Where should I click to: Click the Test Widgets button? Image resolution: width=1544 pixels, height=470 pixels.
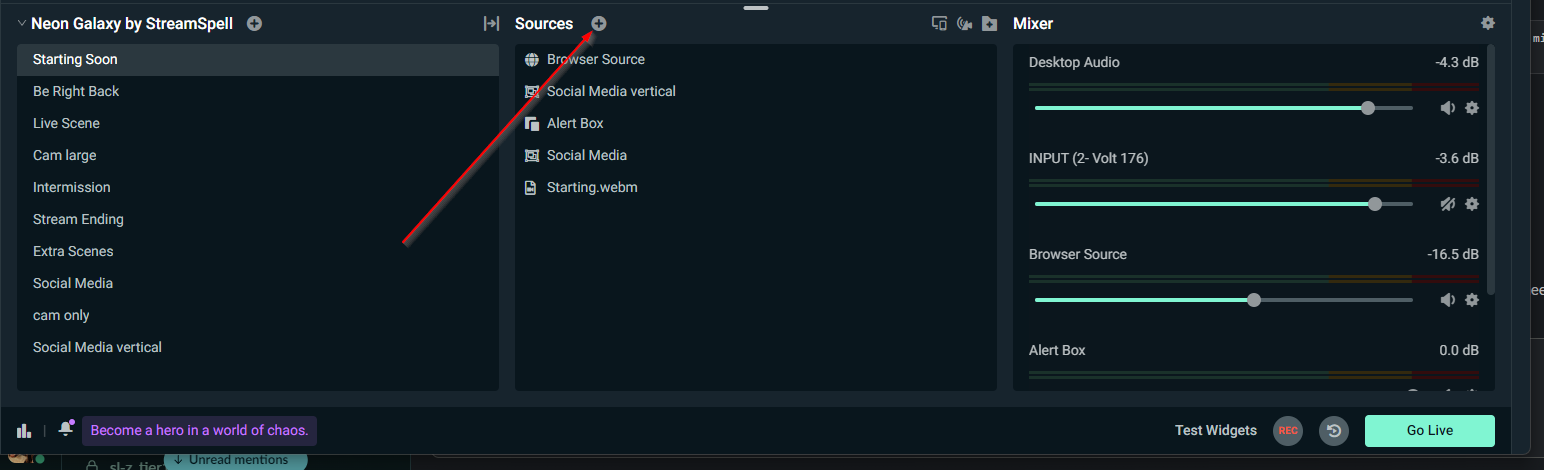coord(1216,431)
